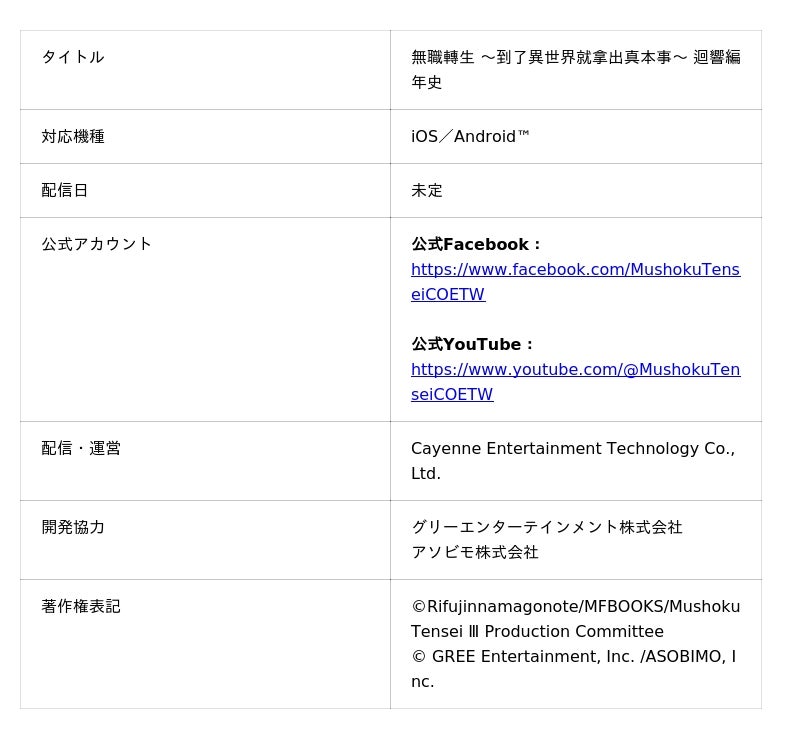Open the official YouTube channel link
Screen dimensions: 800x739
(x=576, y=382)
